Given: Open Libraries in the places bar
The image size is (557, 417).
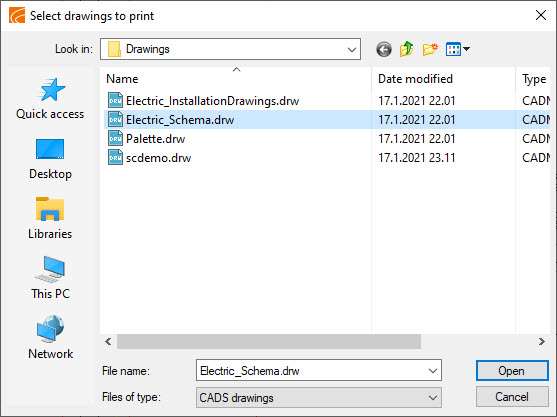Looking at the screenshot, I should click(x=50, y=219).
